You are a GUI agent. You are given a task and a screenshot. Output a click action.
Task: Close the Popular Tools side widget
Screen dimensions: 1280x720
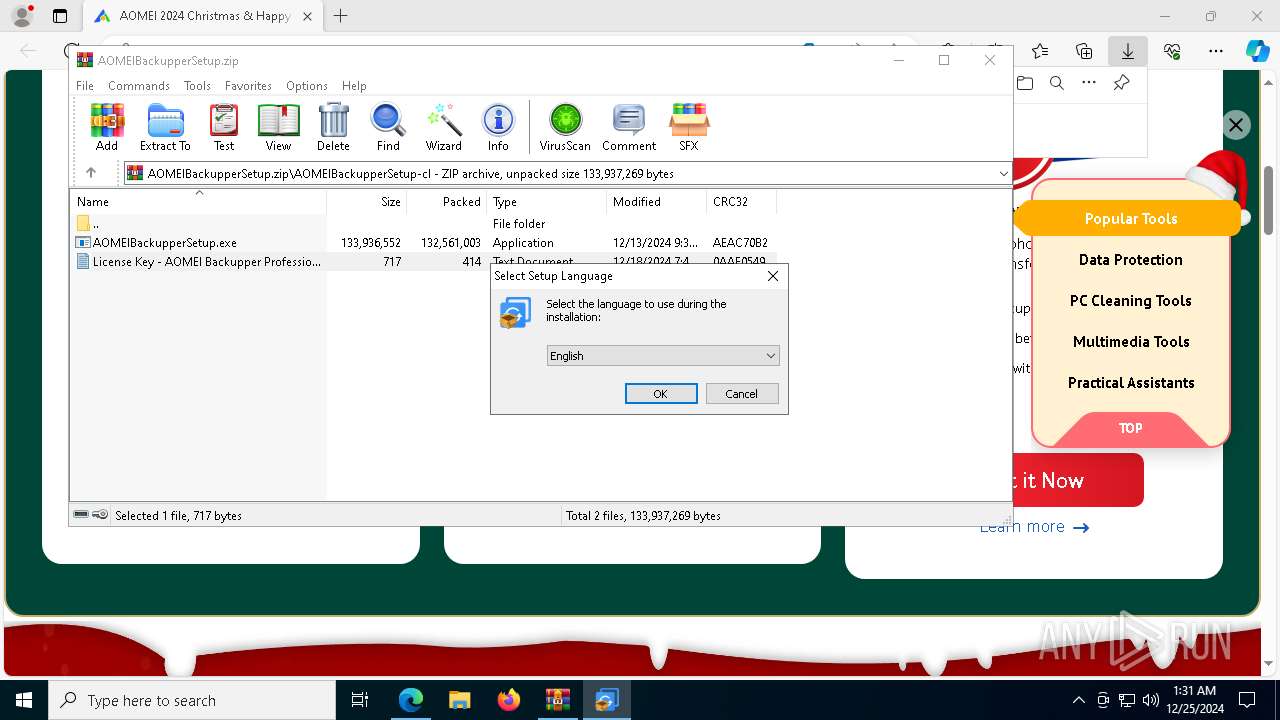(x=1236, y=125)
